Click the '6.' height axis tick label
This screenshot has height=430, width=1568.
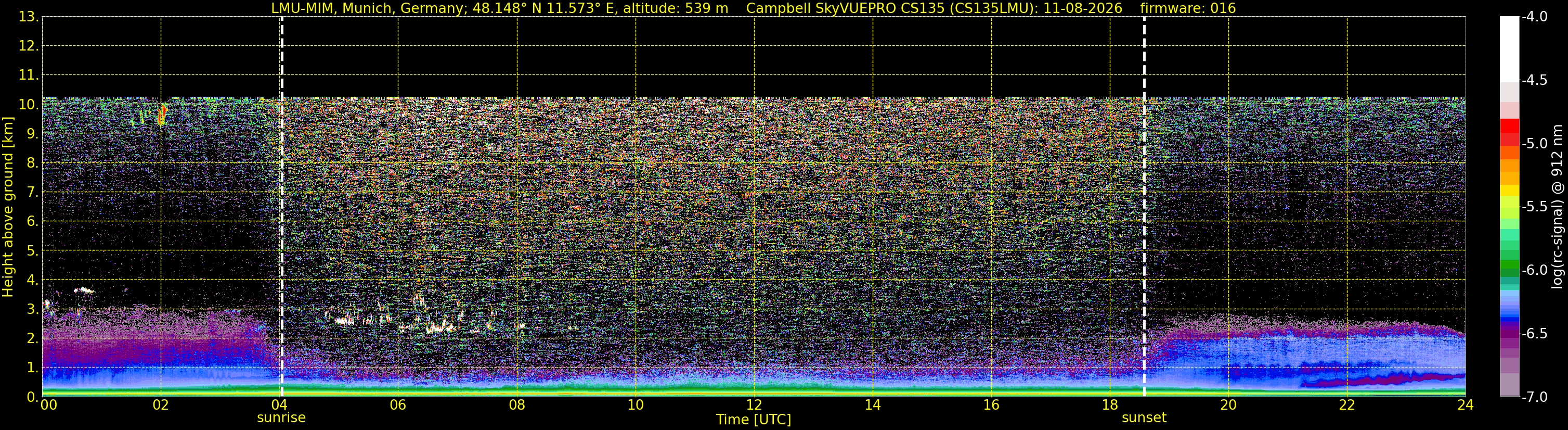pyautogui.click(x=32, y=221)
